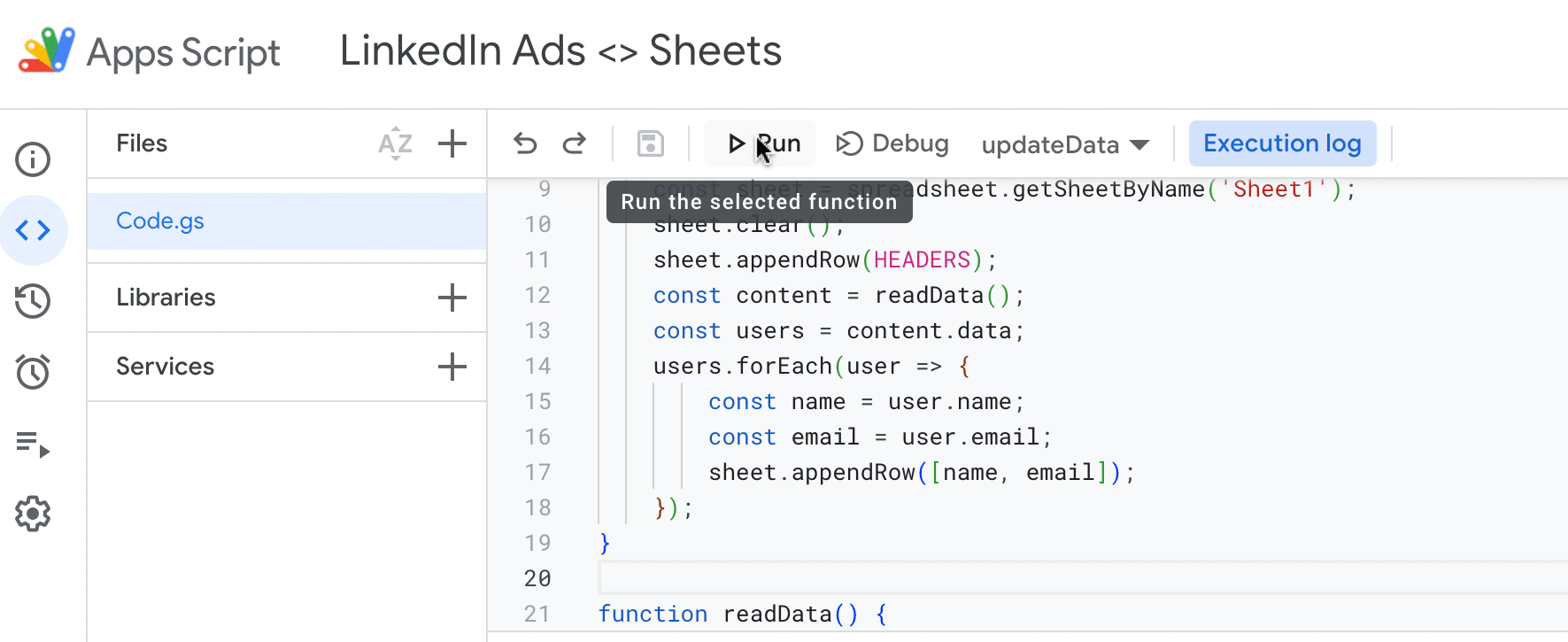Image resolution: width=1568 pixels, height=642 pixels.
Task: Click HEADERS in appendRow call
Action: tap(922, 259)
